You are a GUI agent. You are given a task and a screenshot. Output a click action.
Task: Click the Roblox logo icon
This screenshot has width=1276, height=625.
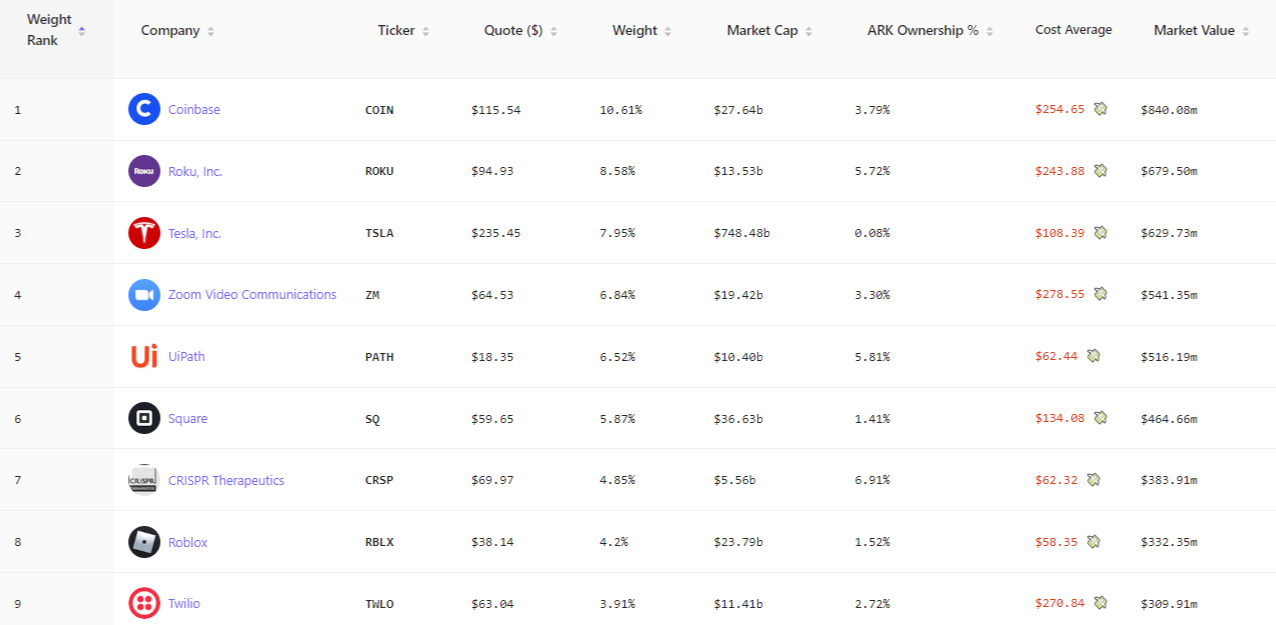[x=144, y=542]
